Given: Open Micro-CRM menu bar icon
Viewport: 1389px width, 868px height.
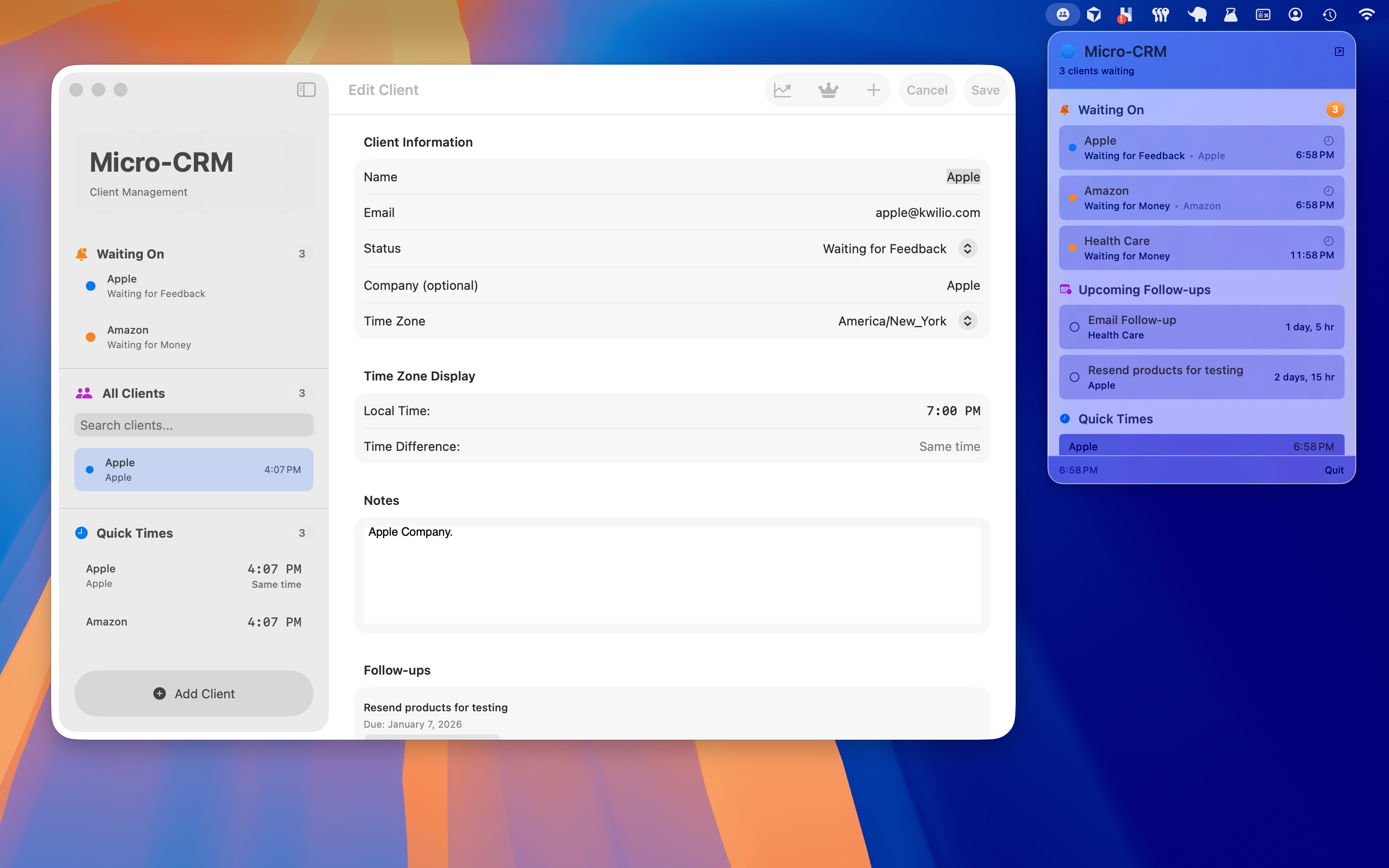Looking at the screenshot, I should 1062,14.
